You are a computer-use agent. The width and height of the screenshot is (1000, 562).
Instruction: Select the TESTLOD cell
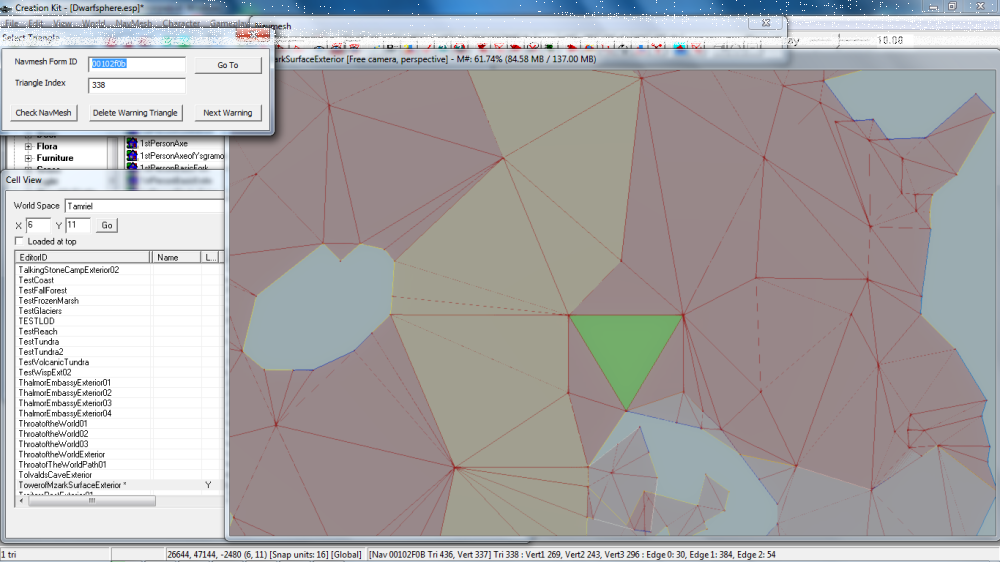(x=36, y=321)
